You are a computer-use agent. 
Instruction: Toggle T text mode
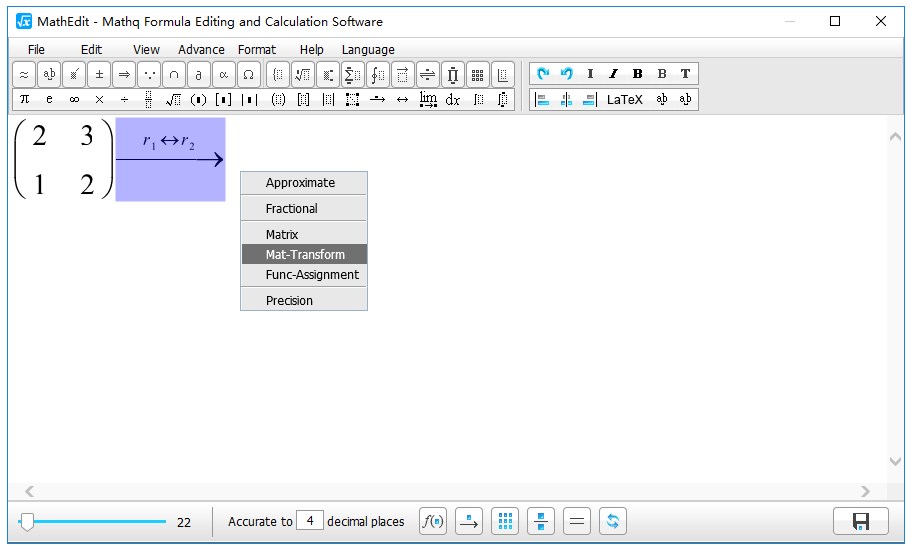(x=685, y=73)
